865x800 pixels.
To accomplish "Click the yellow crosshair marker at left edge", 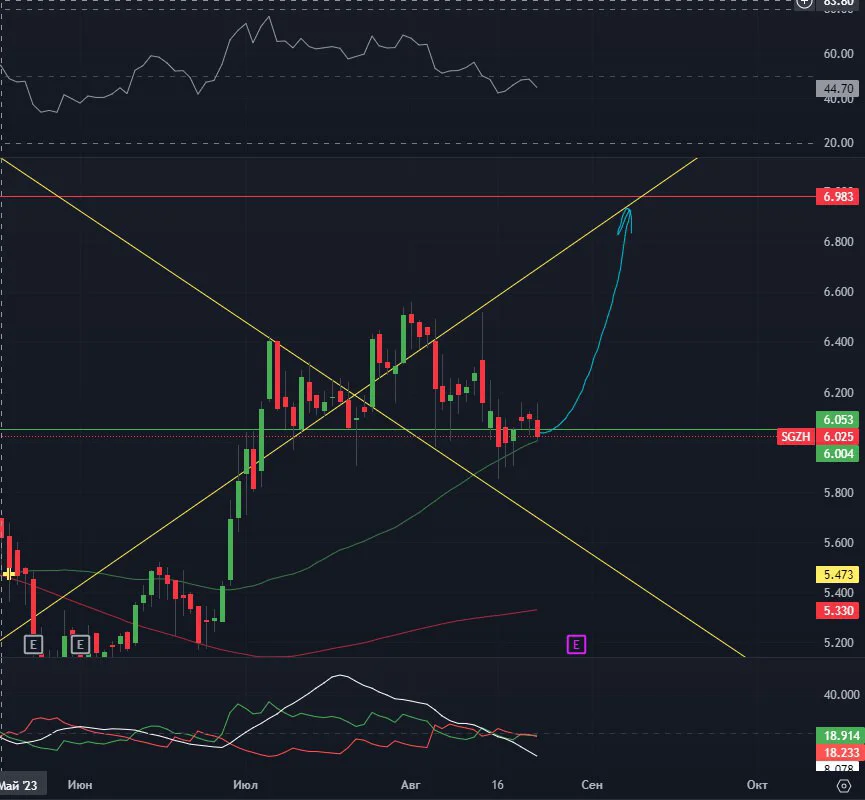I will coord(8,574).
